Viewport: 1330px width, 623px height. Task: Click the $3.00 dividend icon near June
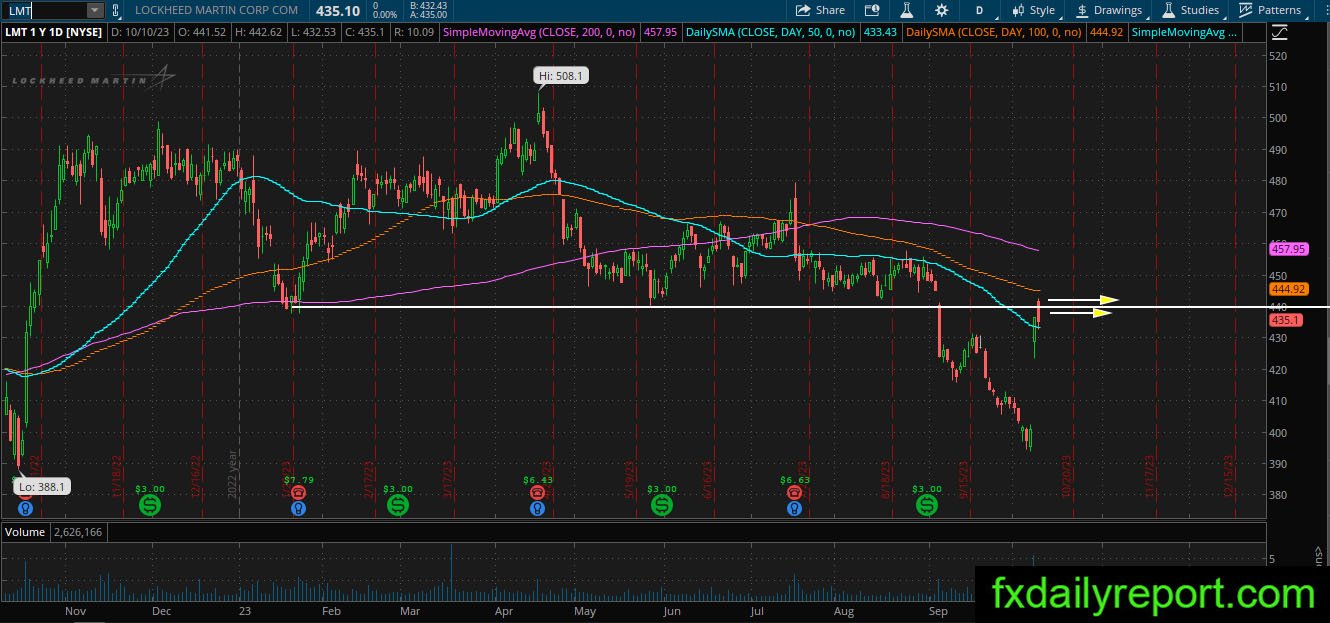[662, 506]
